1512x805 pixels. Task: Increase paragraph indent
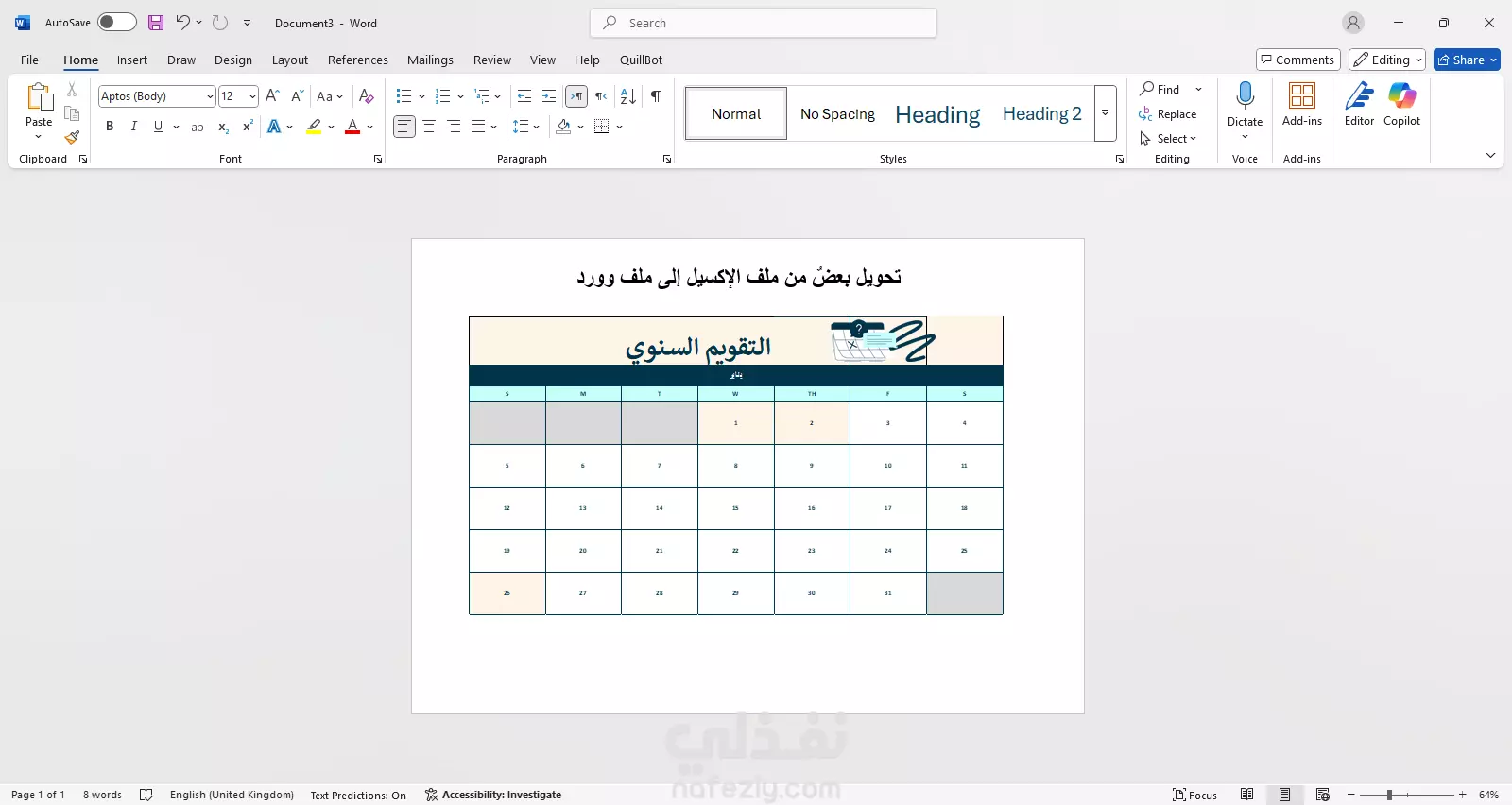point(549,95)
